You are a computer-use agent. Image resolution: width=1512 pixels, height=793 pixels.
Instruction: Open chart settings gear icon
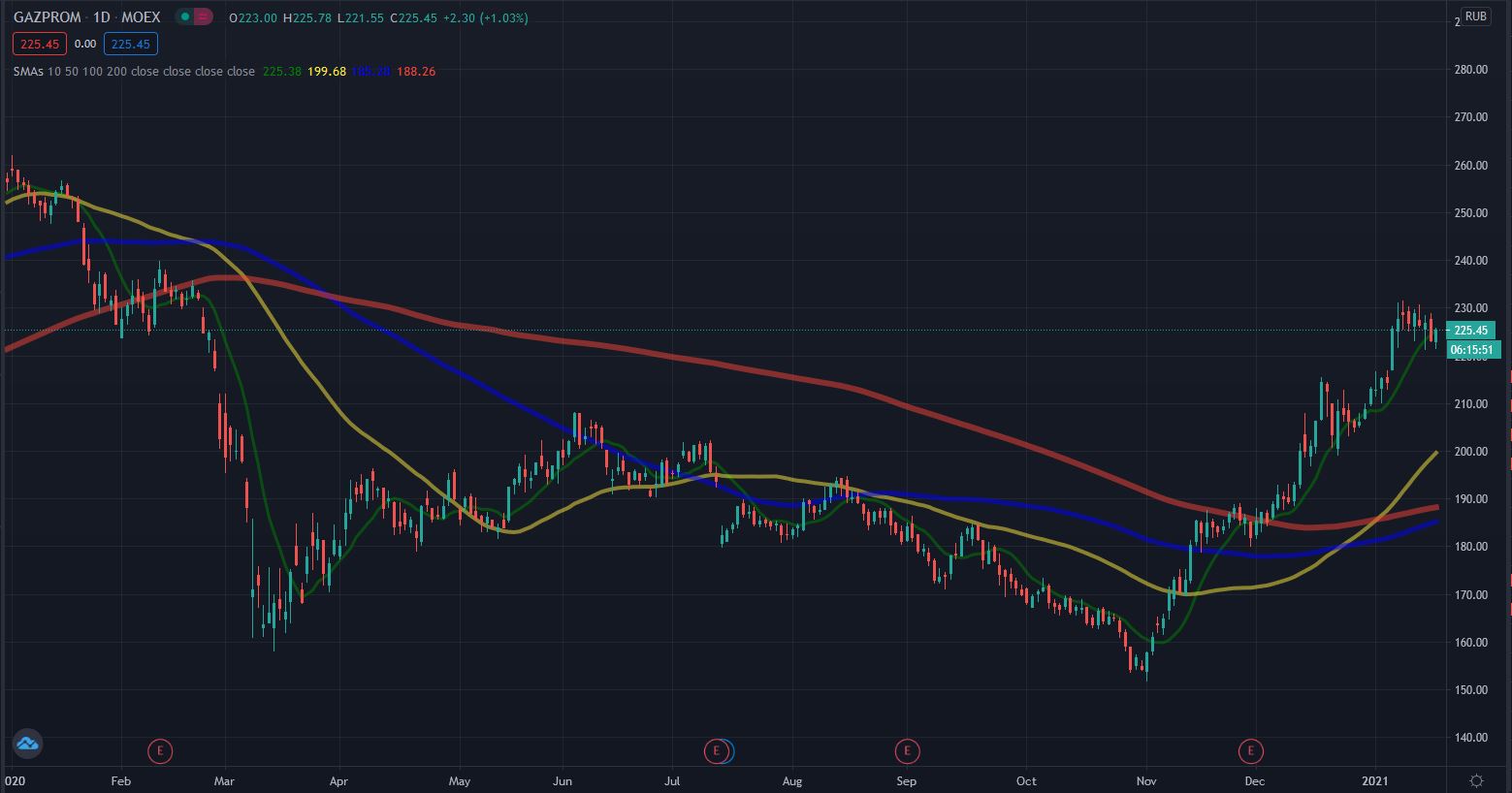[1476, 780]
